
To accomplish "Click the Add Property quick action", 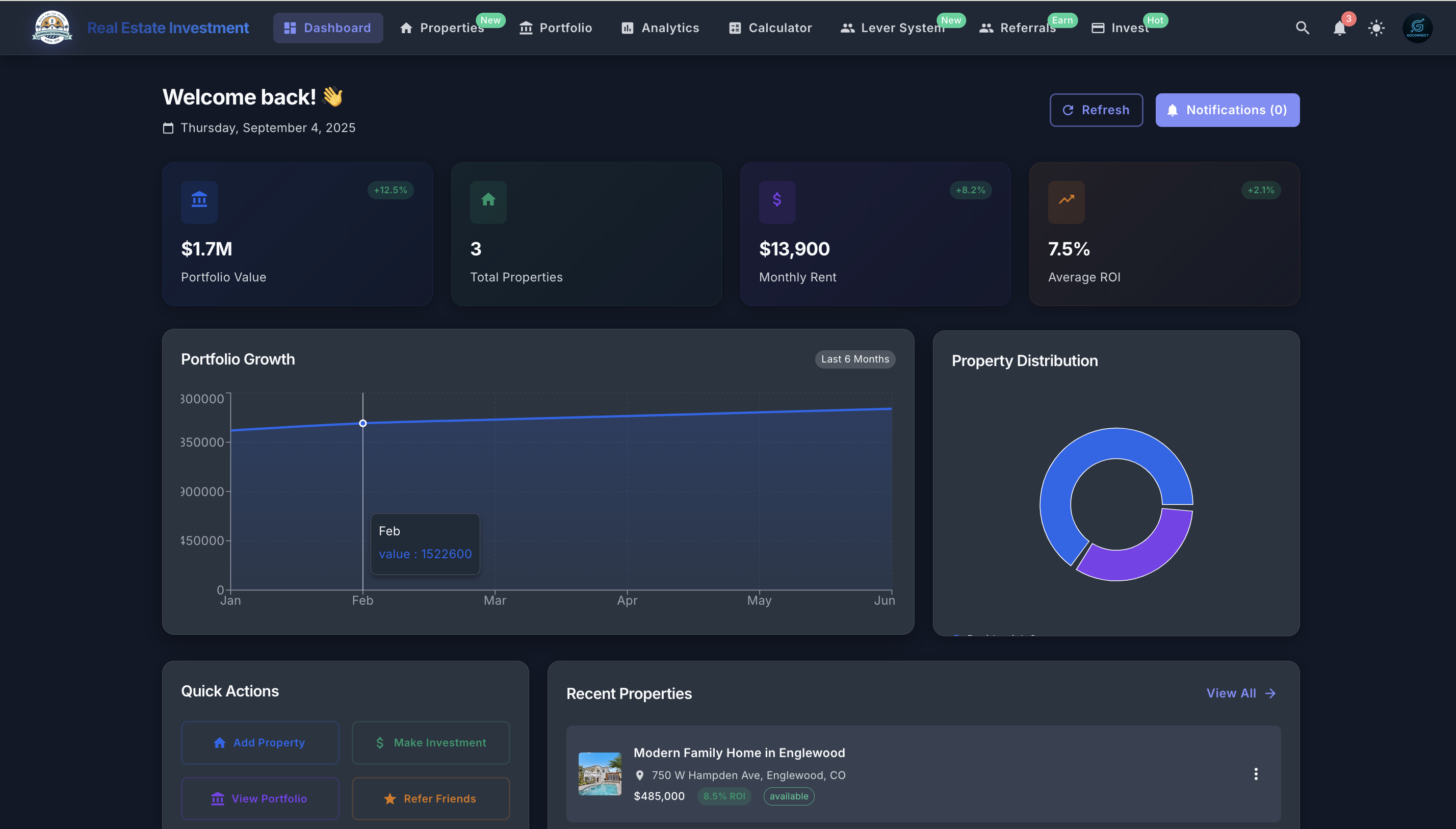I will 259,742.
